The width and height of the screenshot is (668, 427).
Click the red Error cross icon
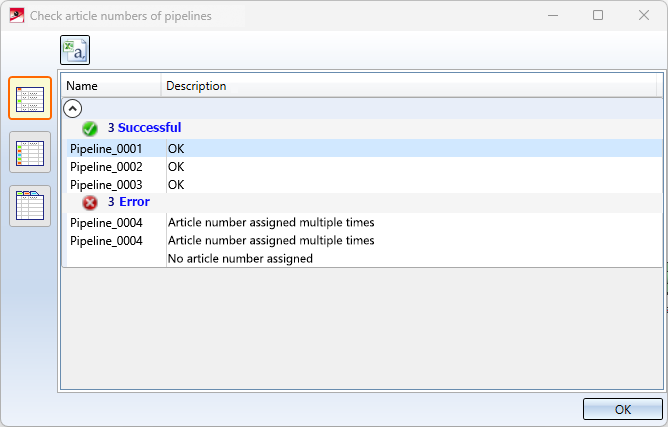pos(90,203)
